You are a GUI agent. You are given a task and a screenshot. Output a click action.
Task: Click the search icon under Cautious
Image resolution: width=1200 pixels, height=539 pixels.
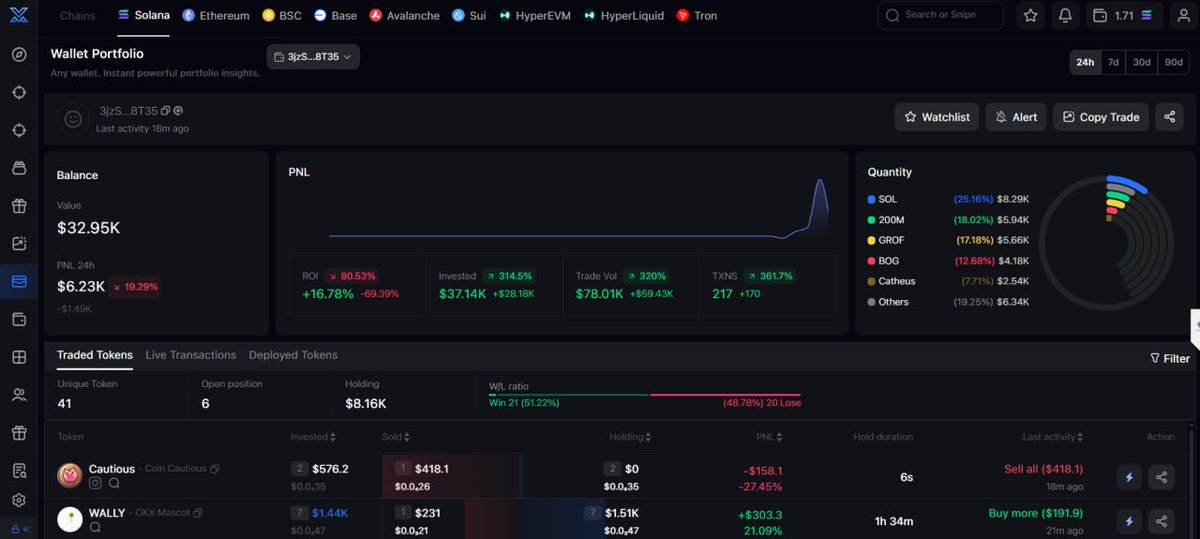coord(114,483)
